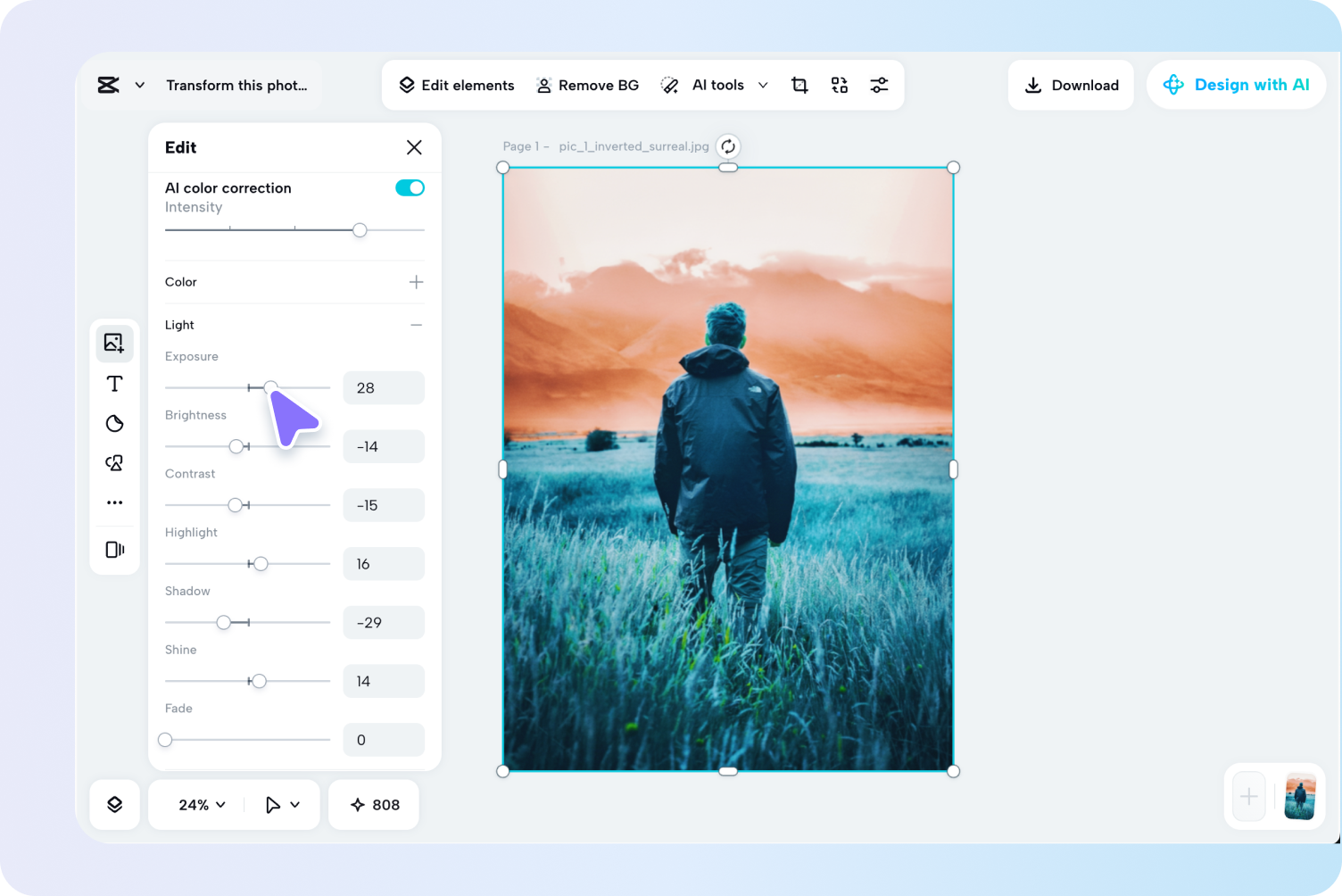The width and height of the screenshot is (1342, 896).
Task: Open the More tools ellipsis in the sidebar
Action: tap(114, 502)
